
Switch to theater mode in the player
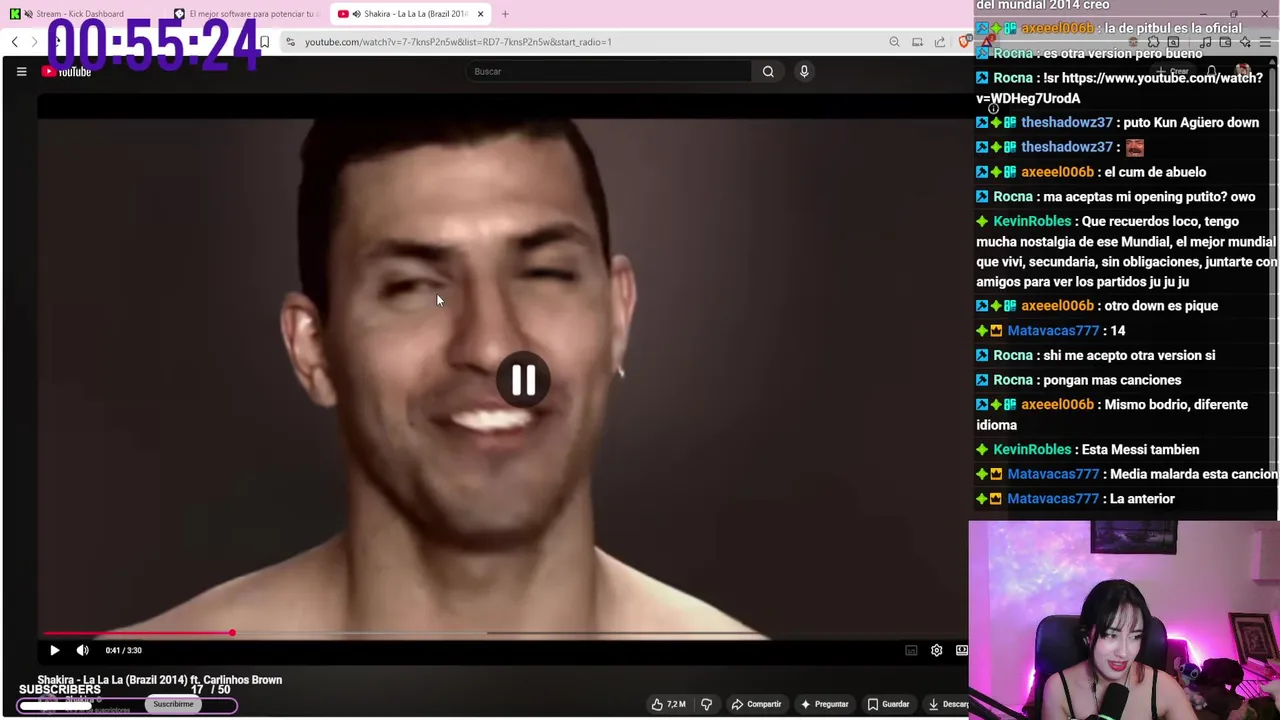[x=961, y=650]
